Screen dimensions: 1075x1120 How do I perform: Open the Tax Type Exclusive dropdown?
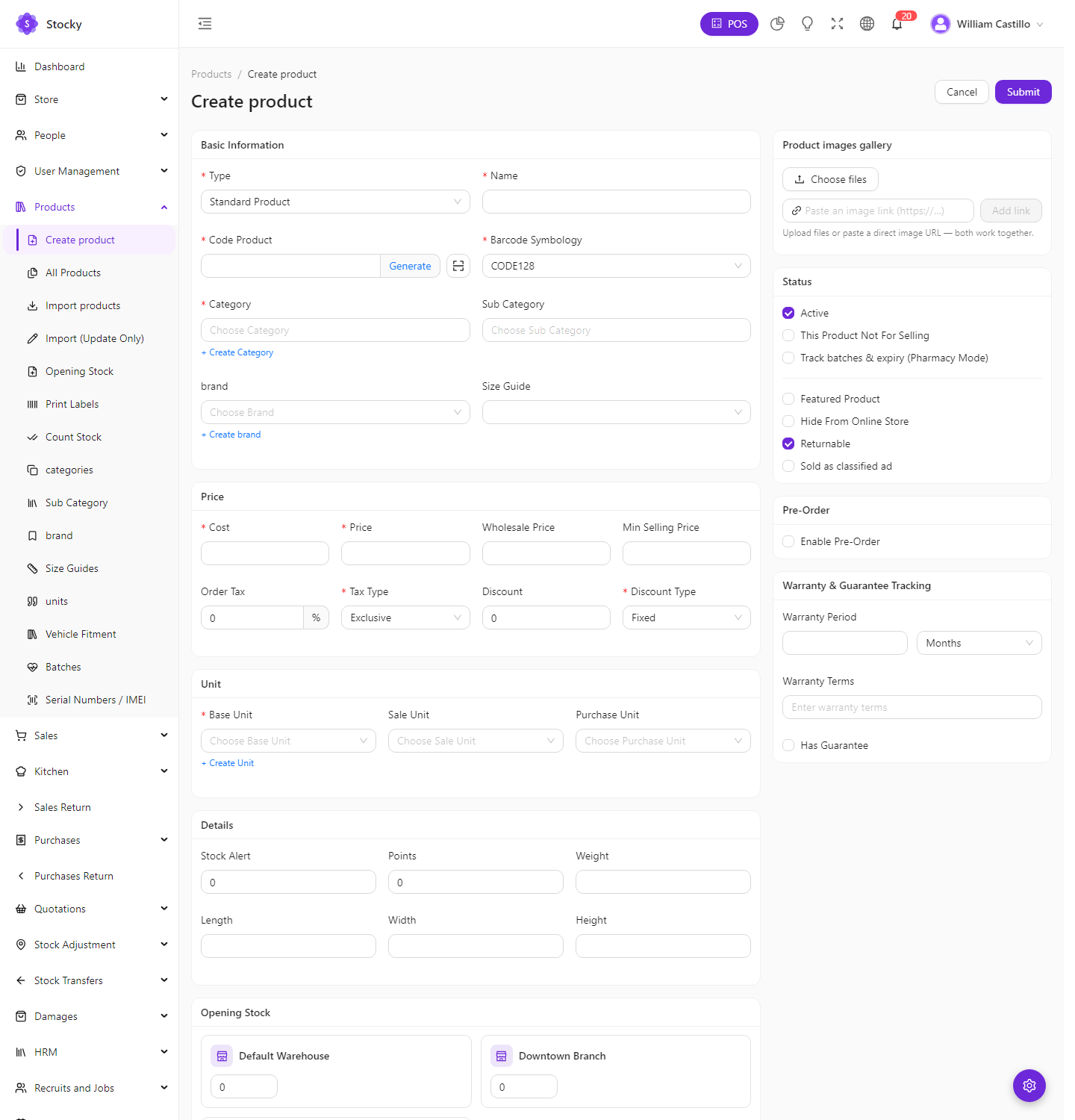(x=405, y=617)
